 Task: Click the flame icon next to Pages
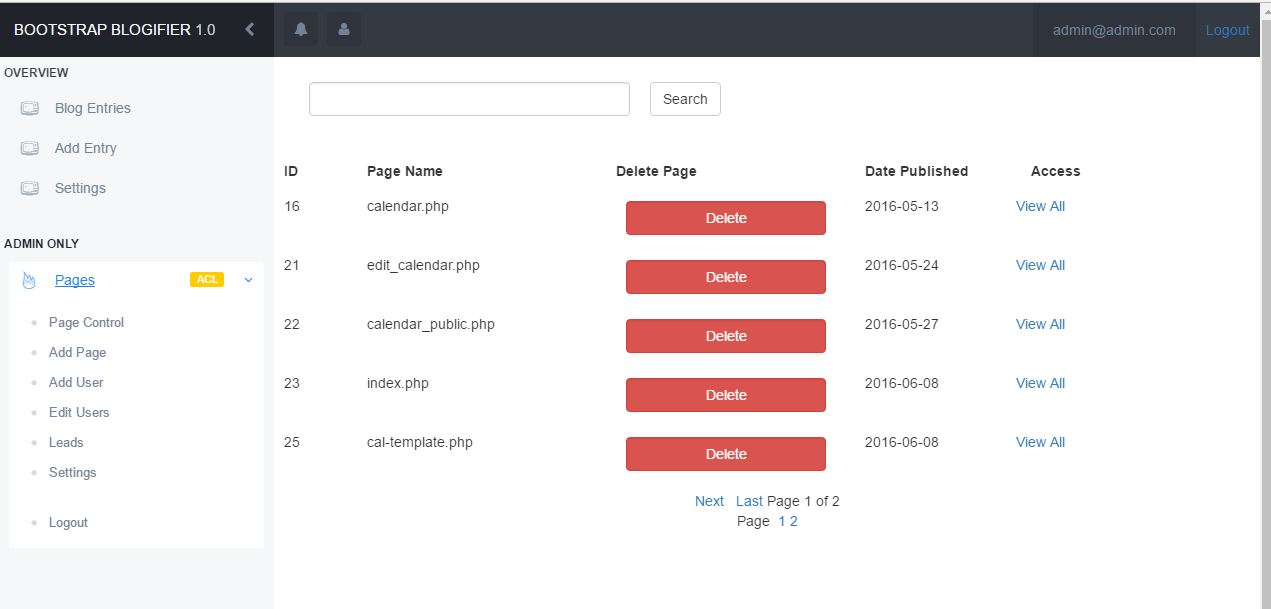point(29,280)
